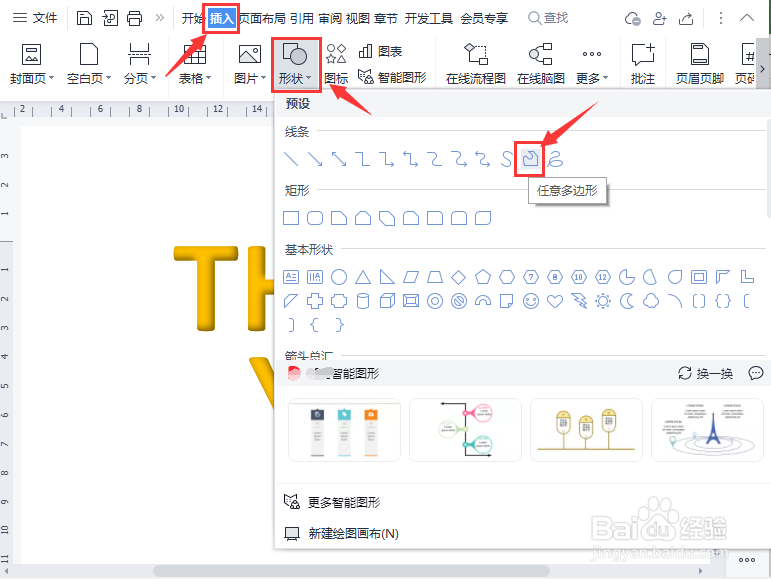The image size is (771, 579).
Task: Click the 图表 chart button
Action: [381, 51]
